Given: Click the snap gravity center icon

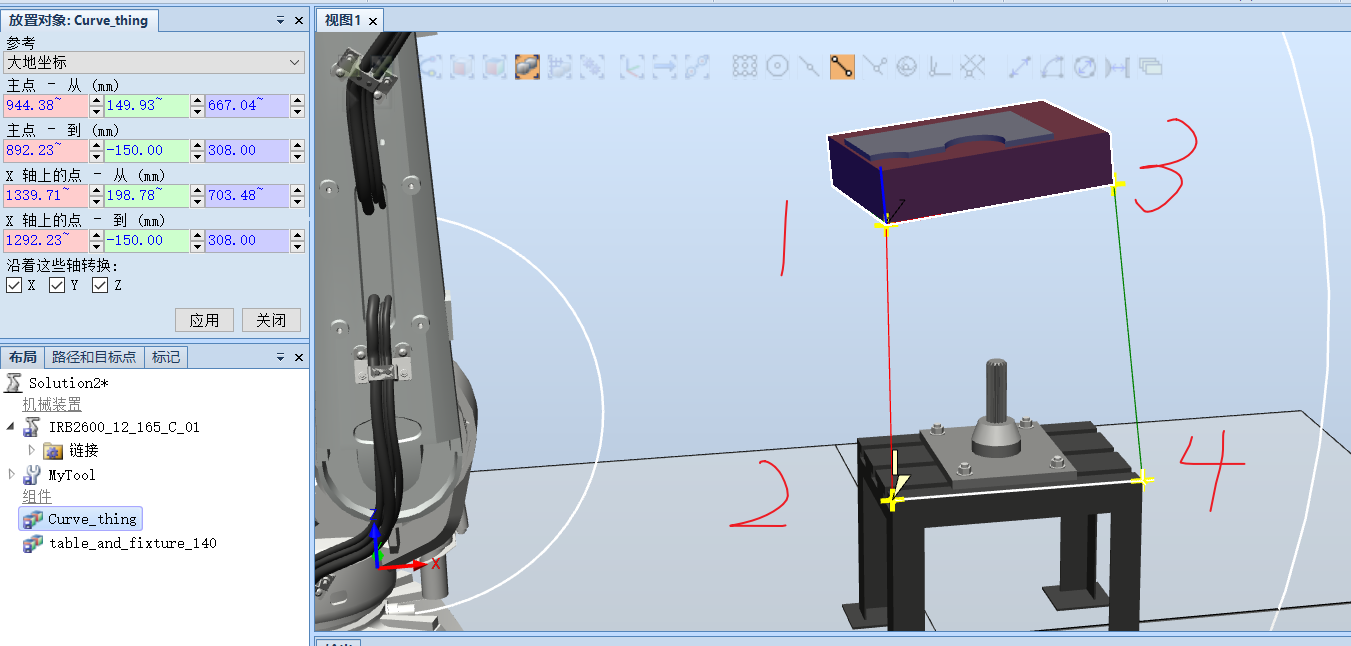Looking at the screenshot, I should pos(907,66).
